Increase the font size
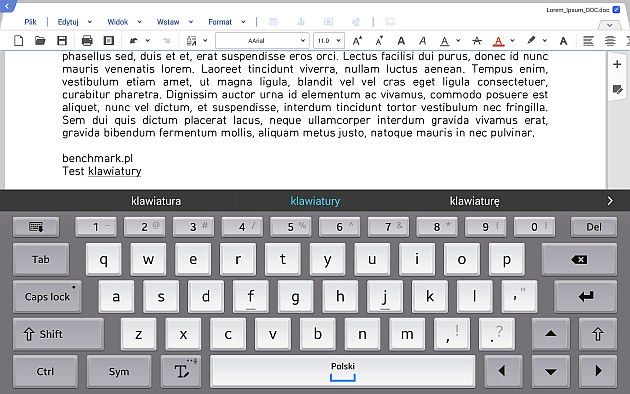 357,41
